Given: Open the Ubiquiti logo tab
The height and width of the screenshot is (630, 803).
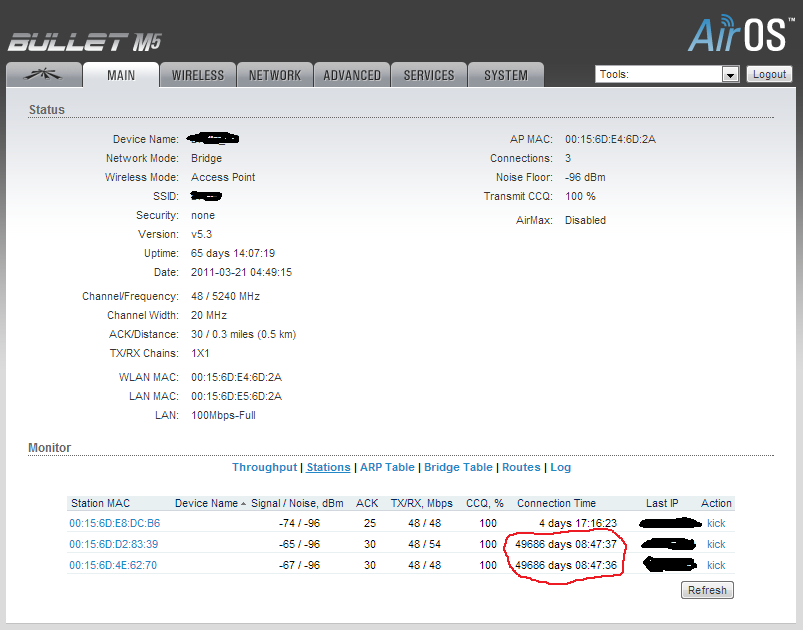Looking at the screenshot, I should (x=44, y=75).
